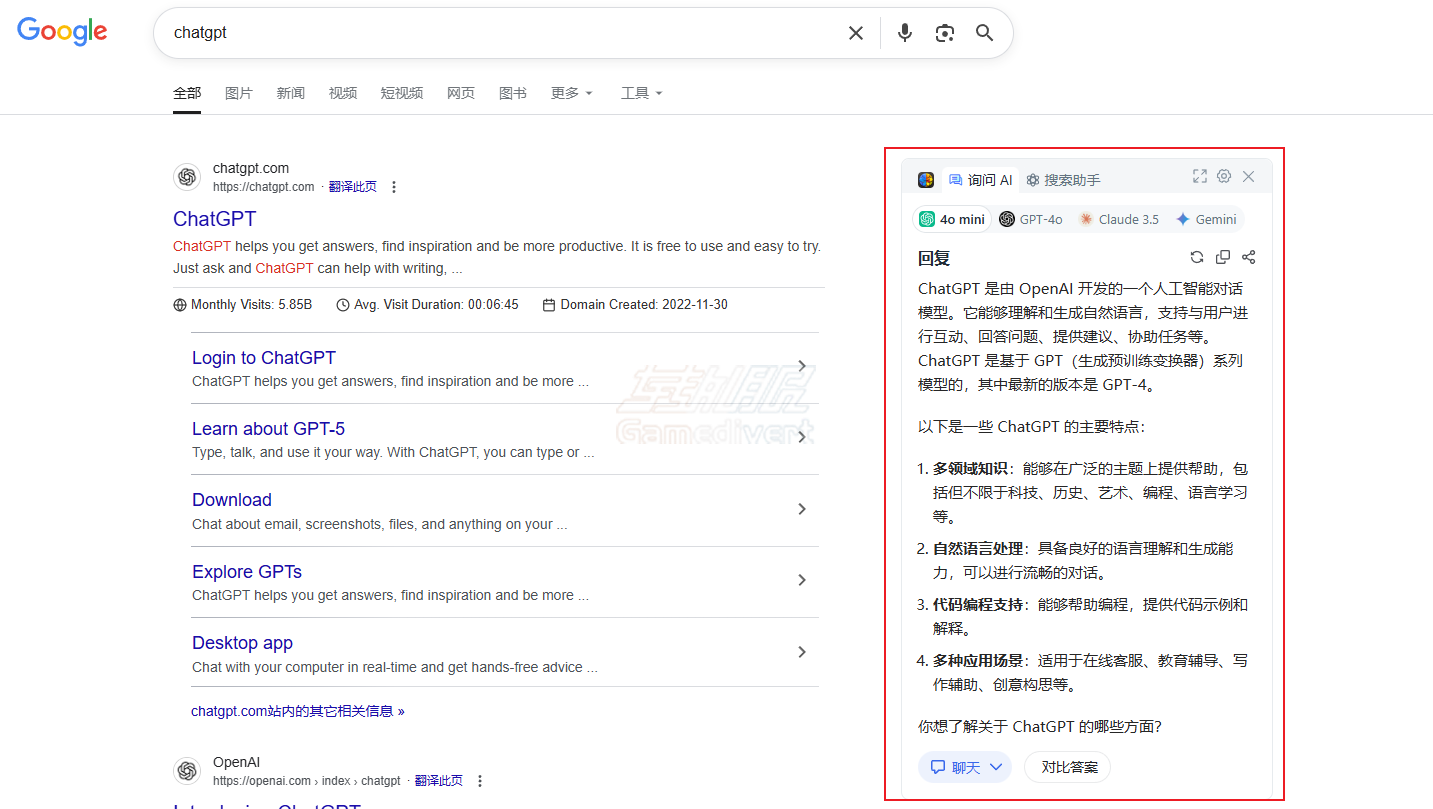
Task: Click 翻译此页 for OpenAI result
Action: click(439, 781)
